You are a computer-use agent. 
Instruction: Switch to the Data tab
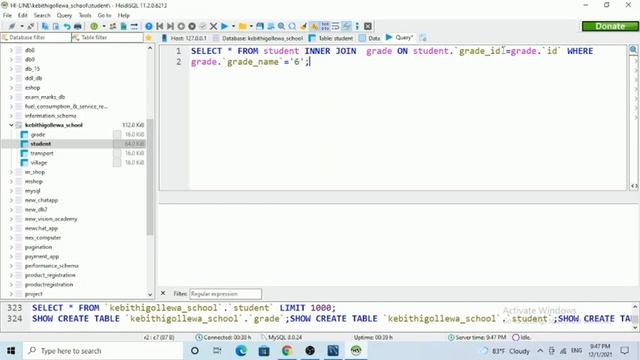coord(370,38)
